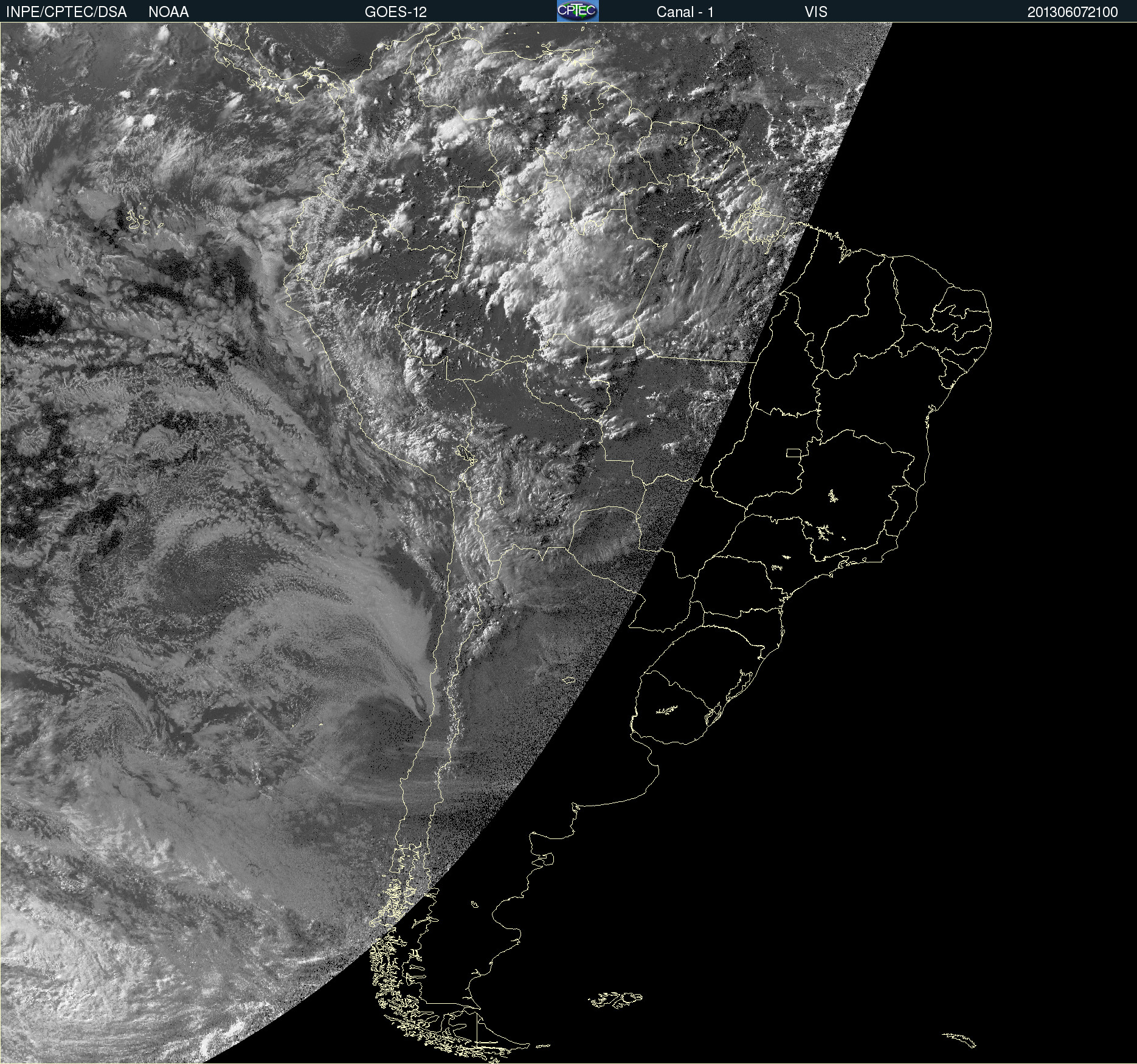Click the CPTEC logo in the header
The image size is (1137, 1064).
point(578,11)
